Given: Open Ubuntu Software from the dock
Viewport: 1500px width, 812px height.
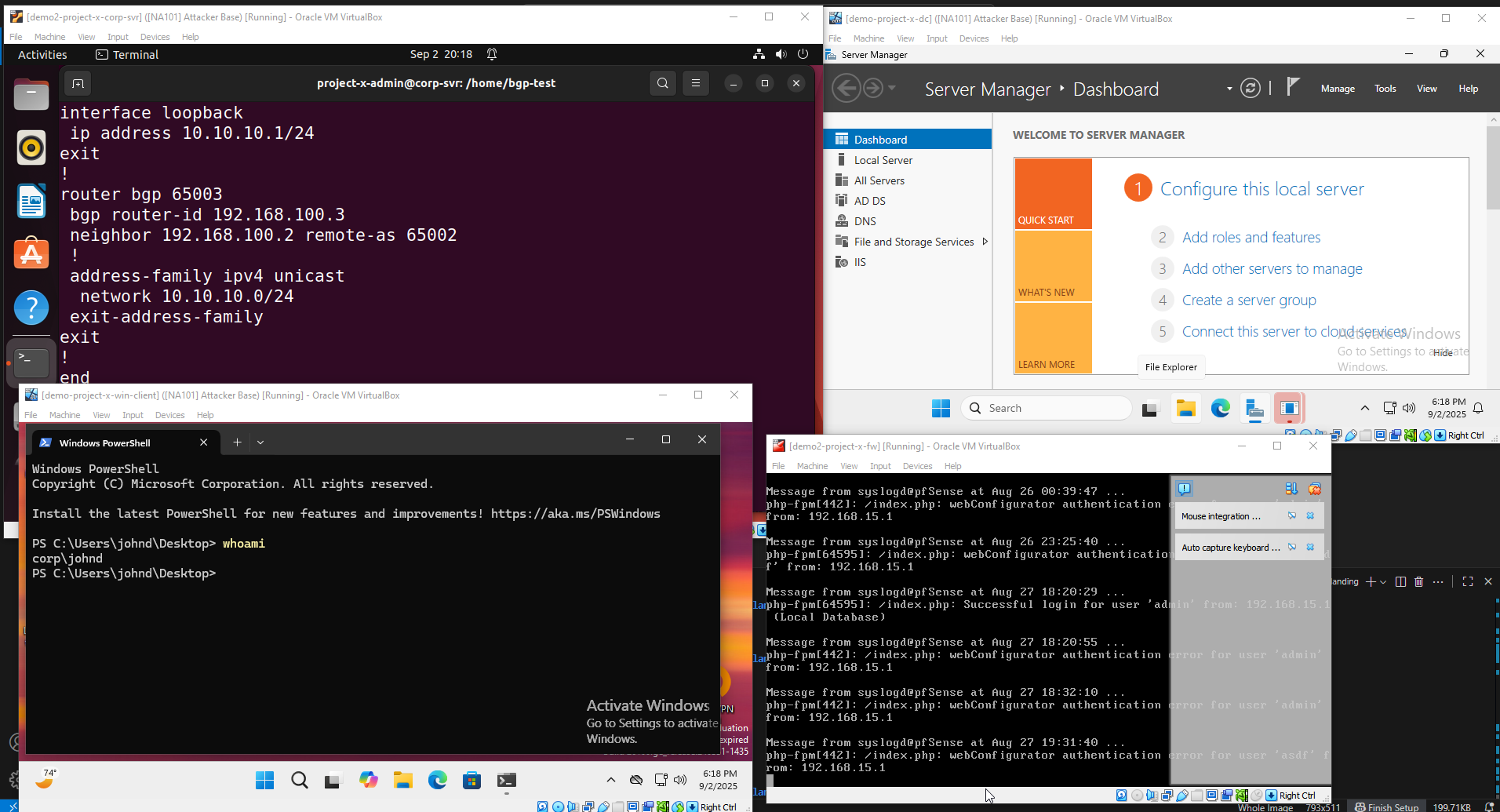Looking at the screenshot, I should click(x=31, y=253).
